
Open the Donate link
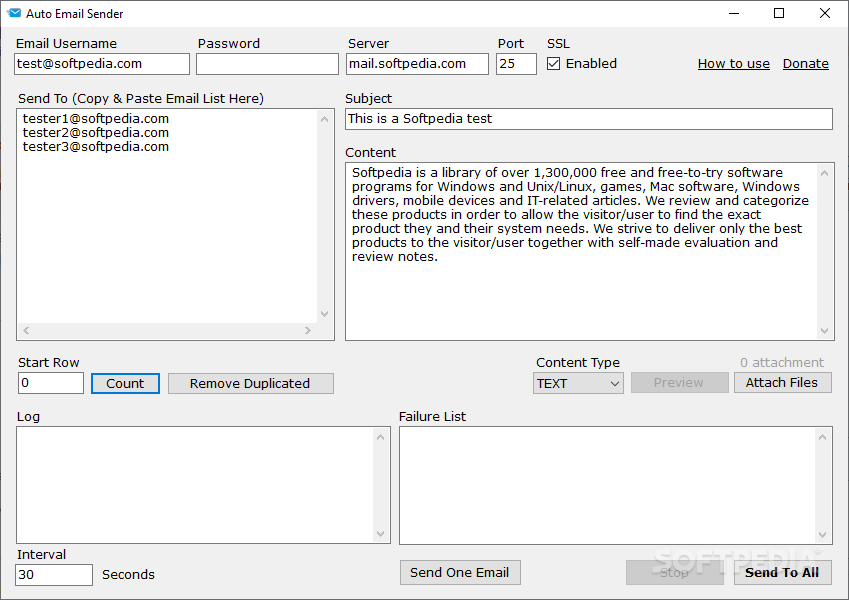pos(805,64)
